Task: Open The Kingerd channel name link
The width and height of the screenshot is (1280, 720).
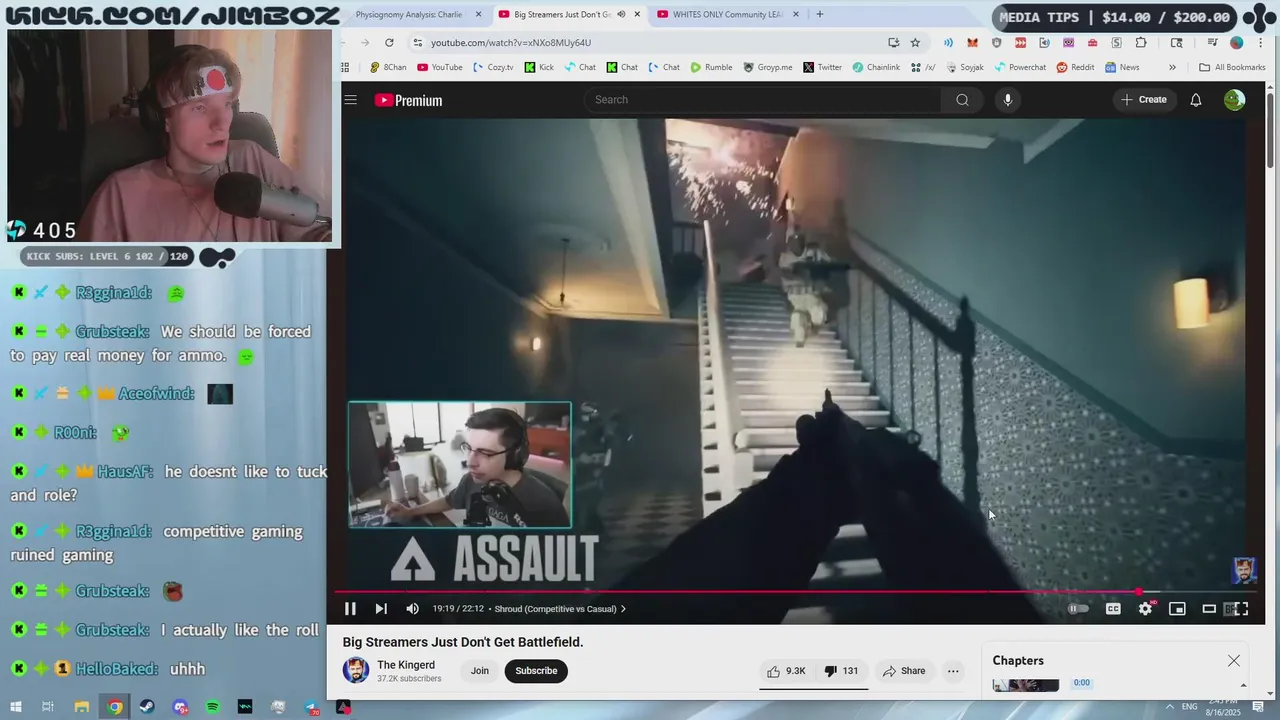Action: click(406, 665)
